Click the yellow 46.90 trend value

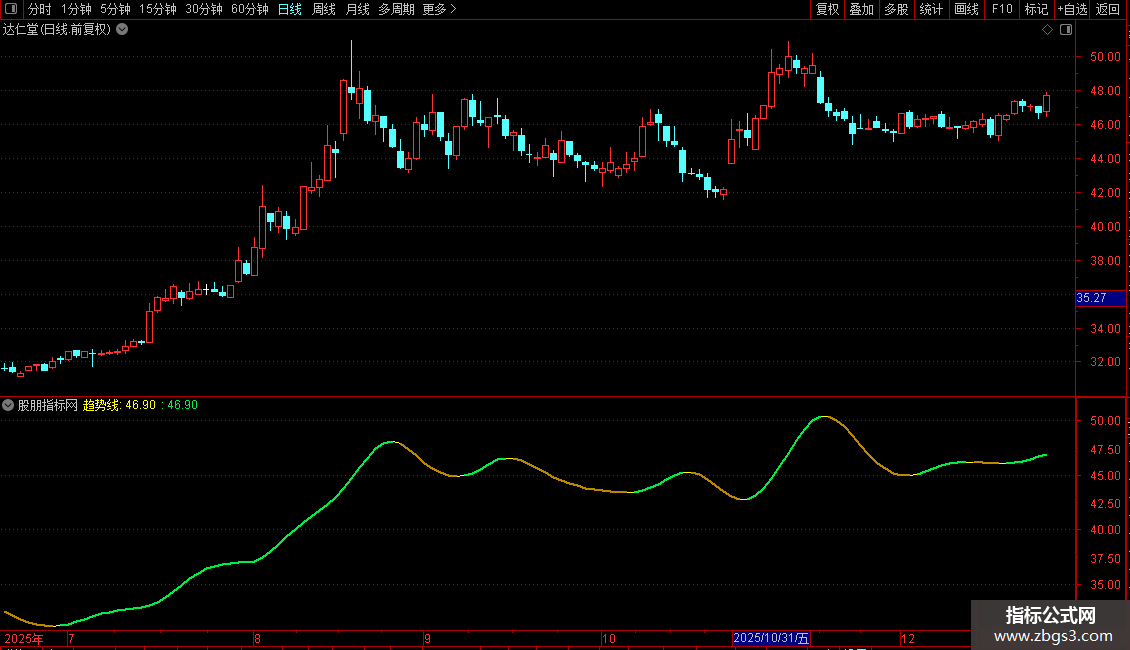click(141, 405)
